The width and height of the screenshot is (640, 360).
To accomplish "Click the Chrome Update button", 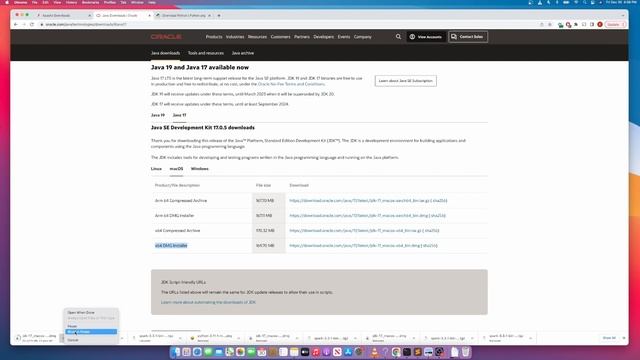I will 616,24.
